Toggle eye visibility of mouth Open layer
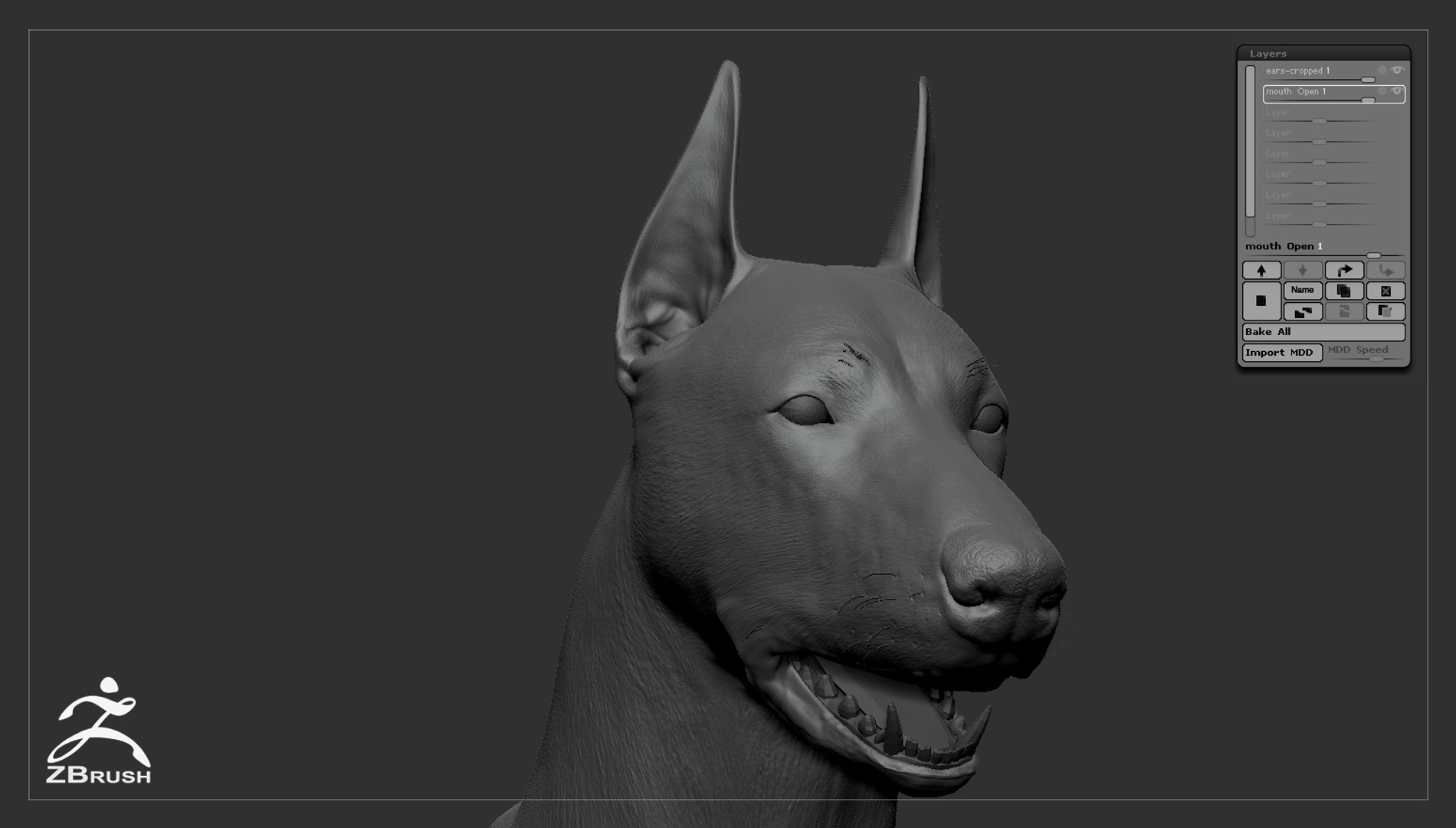1456x828 pixels. pyautogui.click(x=1397, y=90)
